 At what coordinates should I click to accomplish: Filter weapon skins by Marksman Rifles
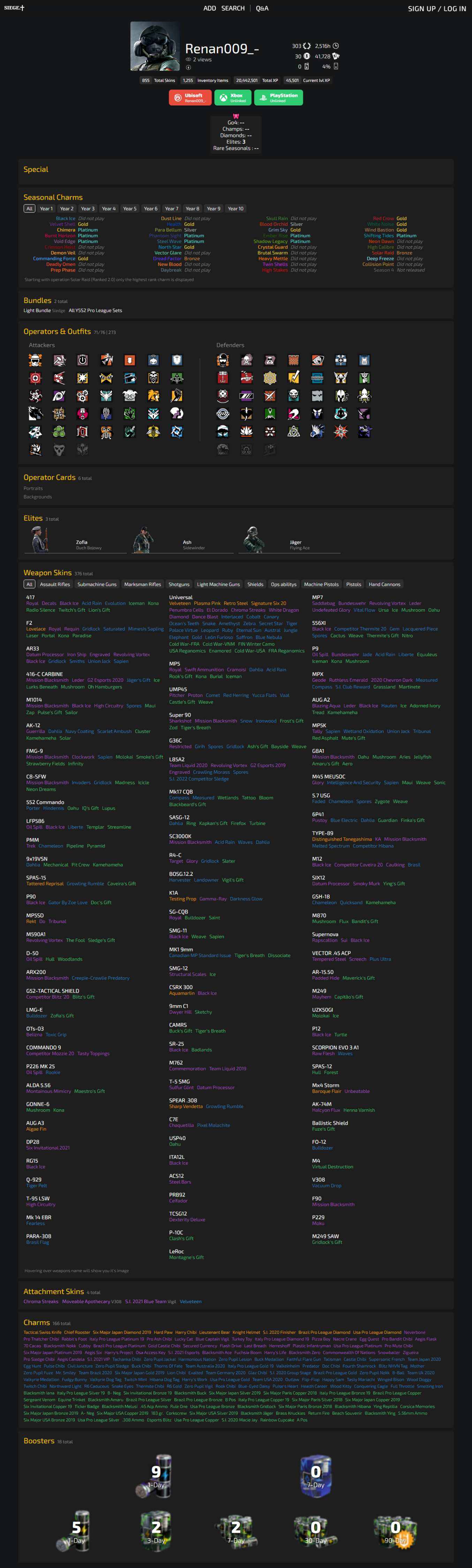tap(143, 584)
